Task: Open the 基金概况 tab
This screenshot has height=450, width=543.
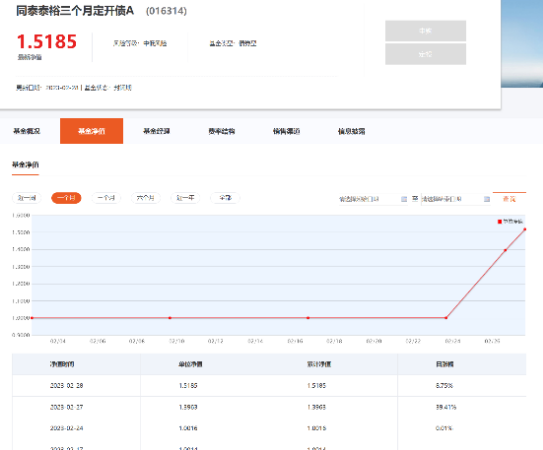Action: (27, 131)
